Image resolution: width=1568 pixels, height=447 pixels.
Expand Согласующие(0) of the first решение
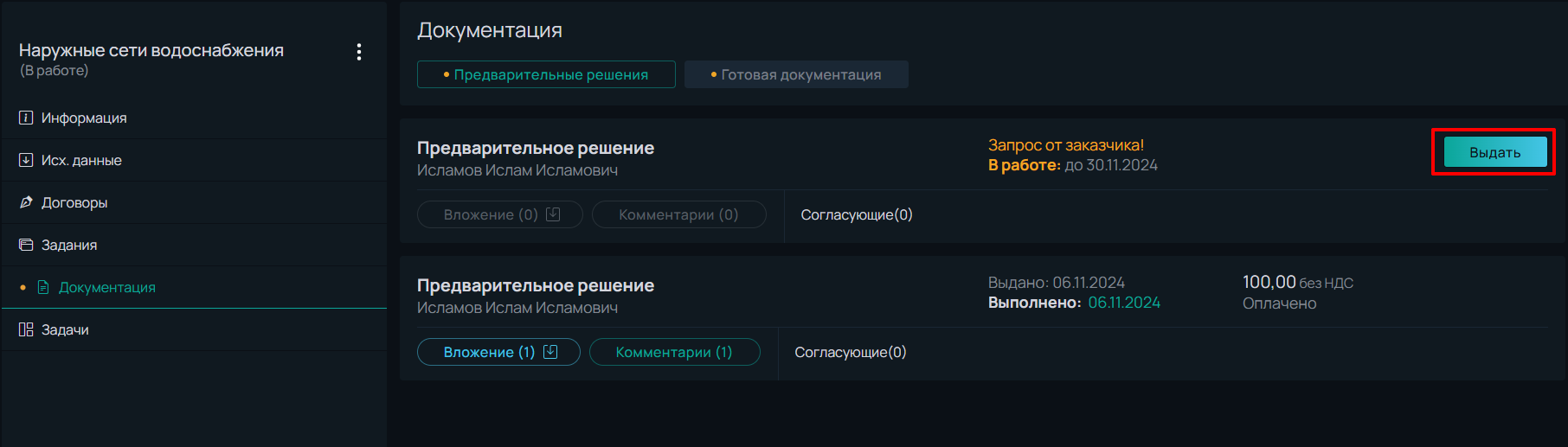point(857,214)
